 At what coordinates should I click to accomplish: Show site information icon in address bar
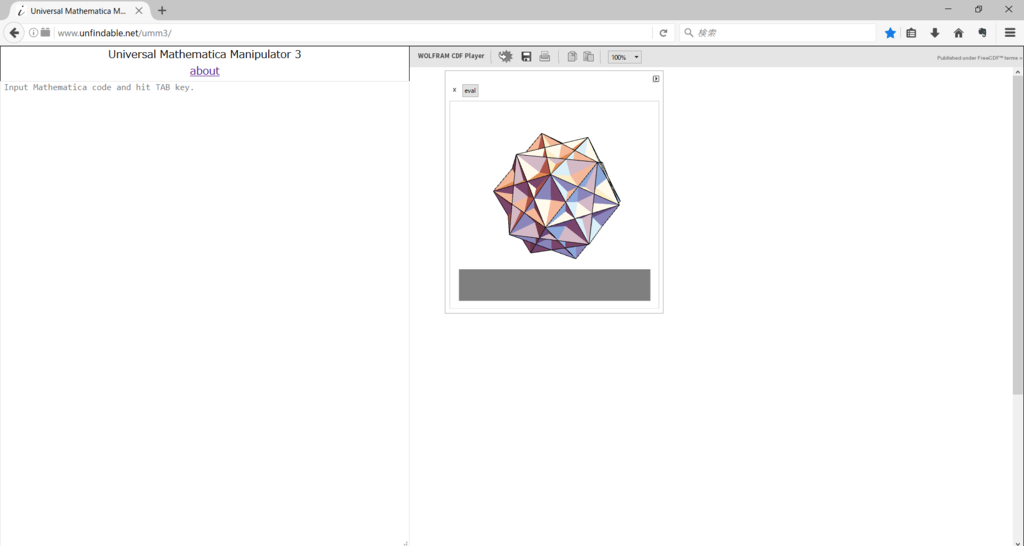33,33
